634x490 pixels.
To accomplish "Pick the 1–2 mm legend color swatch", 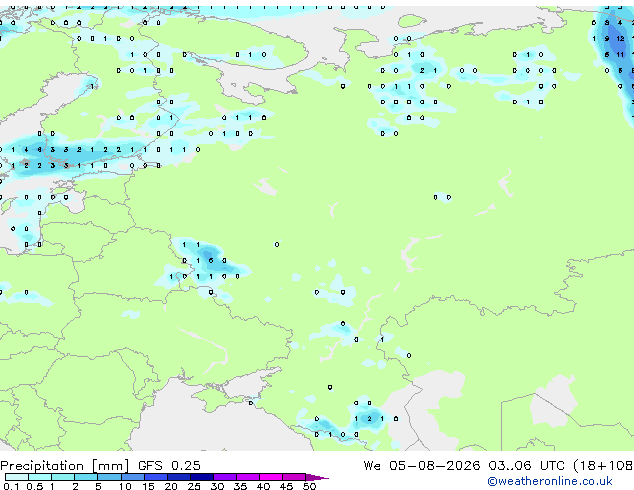I will pos(63,477).
